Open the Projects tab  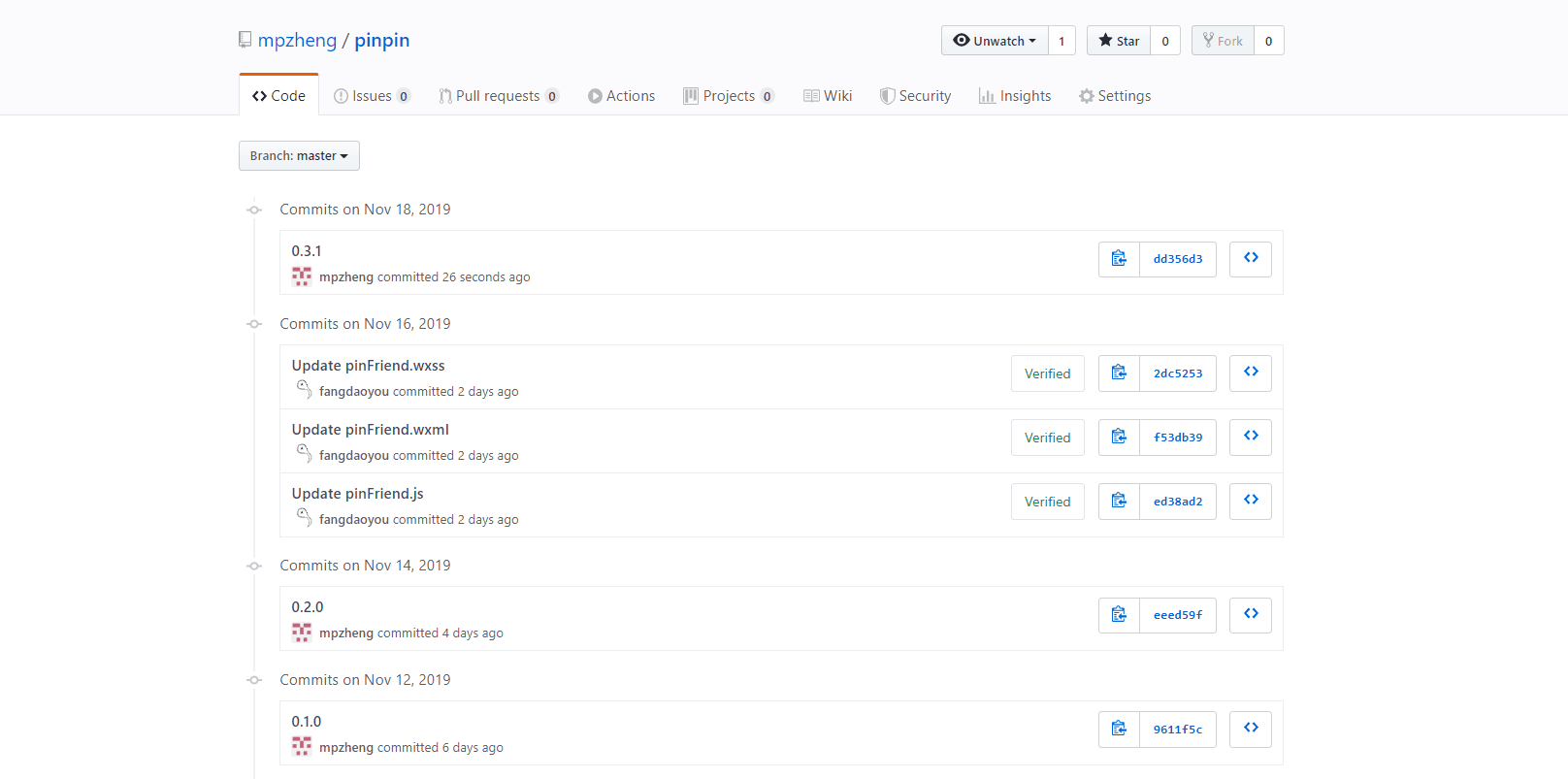click(729, 96)
